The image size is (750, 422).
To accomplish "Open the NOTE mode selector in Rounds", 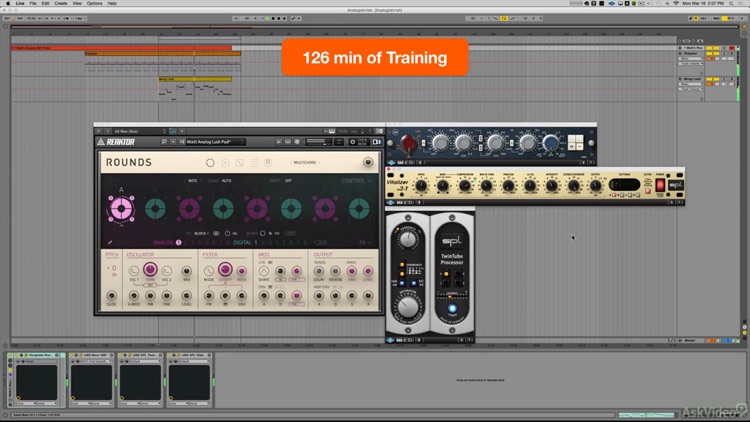I will (192, 181).
